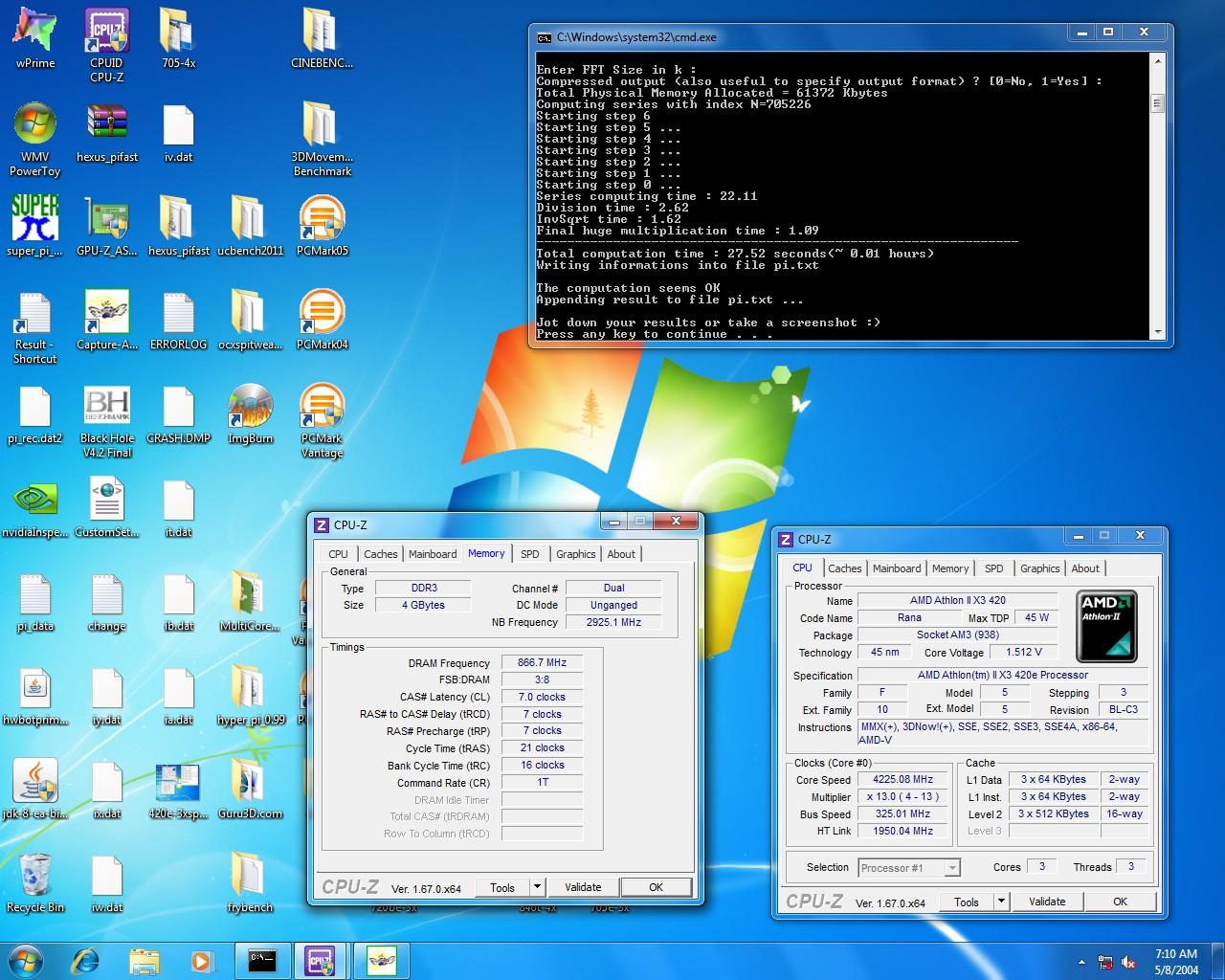Open the Recycle Bin
Viewport: 1225px width, 980px height.
coord(35,882)
